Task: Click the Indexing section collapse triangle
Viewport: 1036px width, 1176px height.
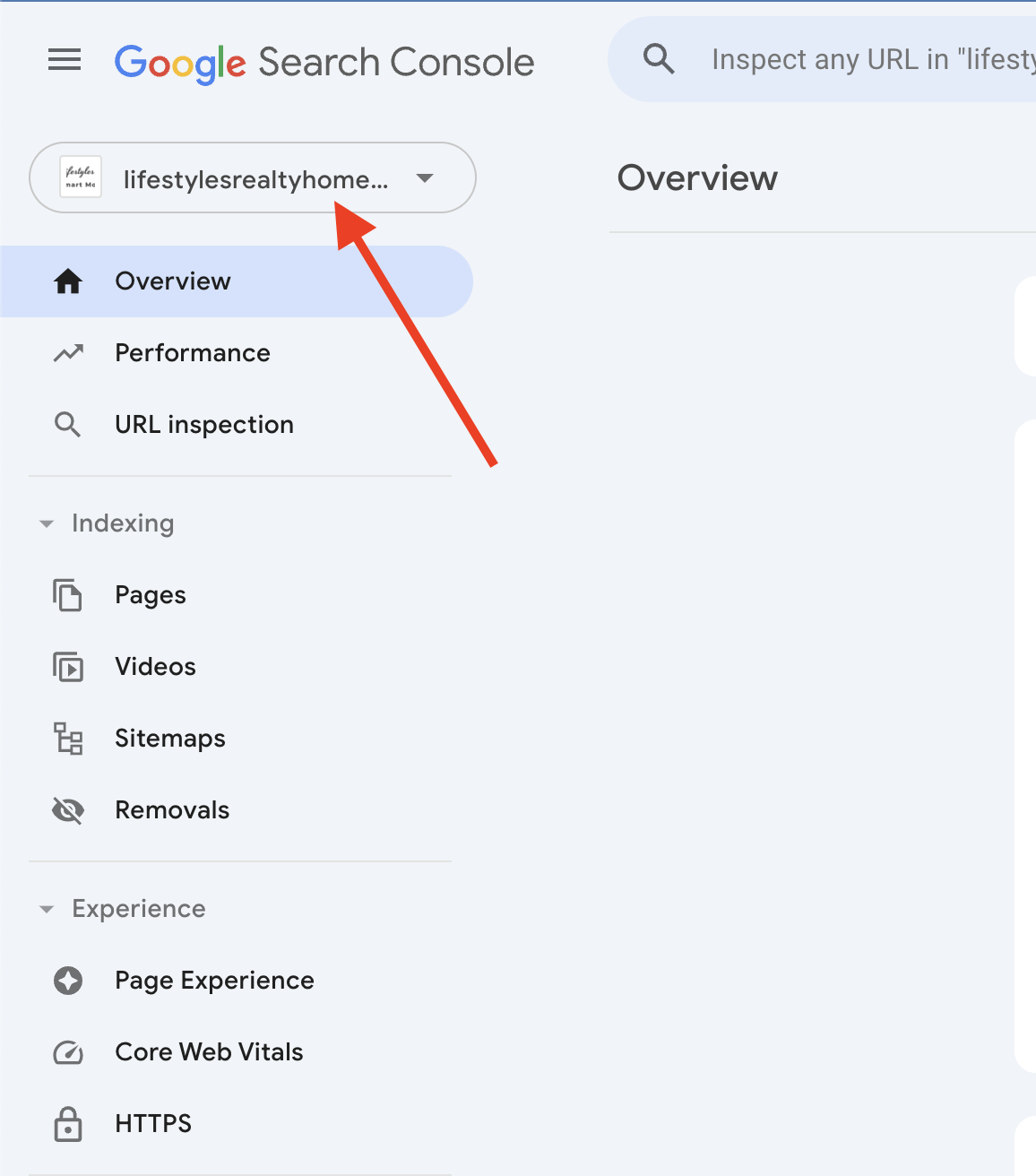Action: pos(47,523)
